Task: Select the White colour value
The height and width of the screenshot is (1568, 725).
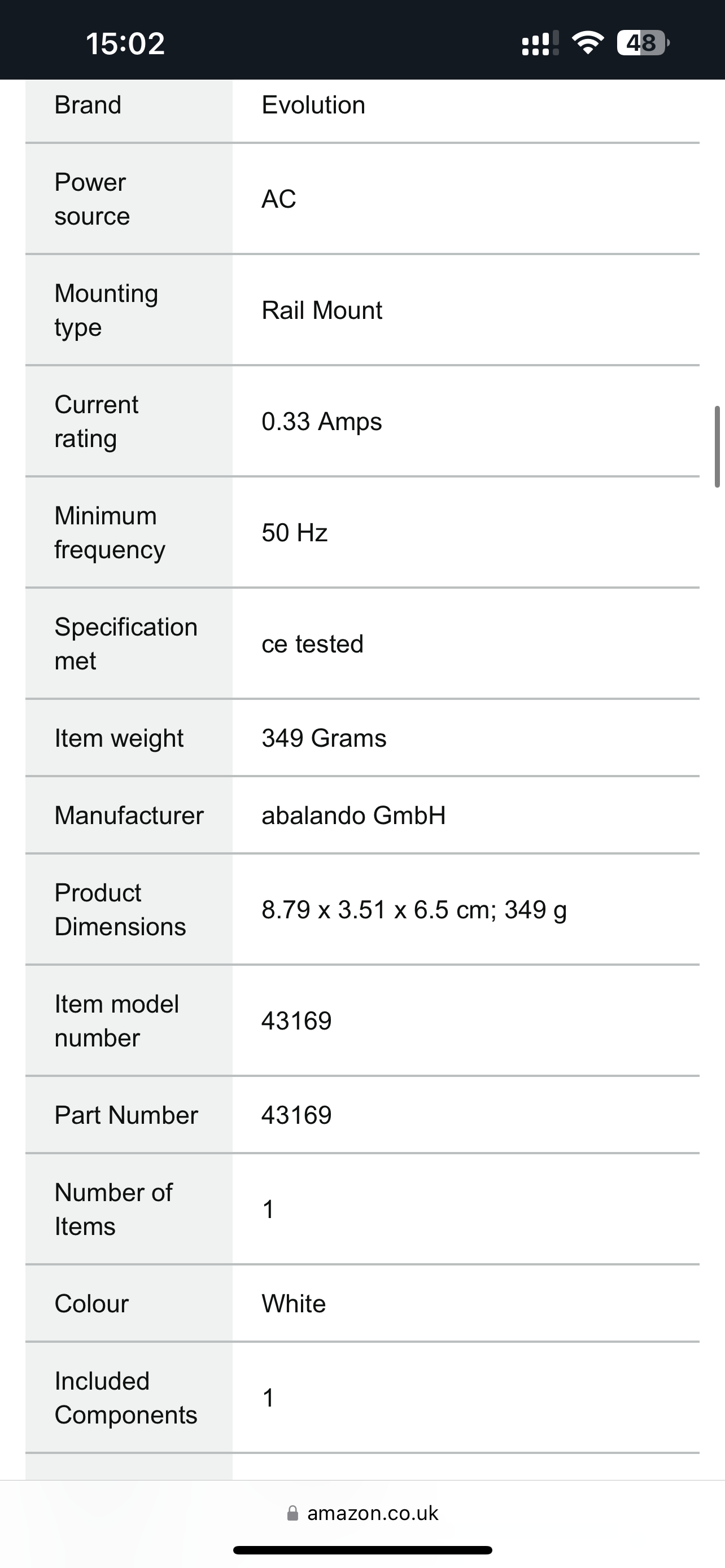Action: point(294,1304)
